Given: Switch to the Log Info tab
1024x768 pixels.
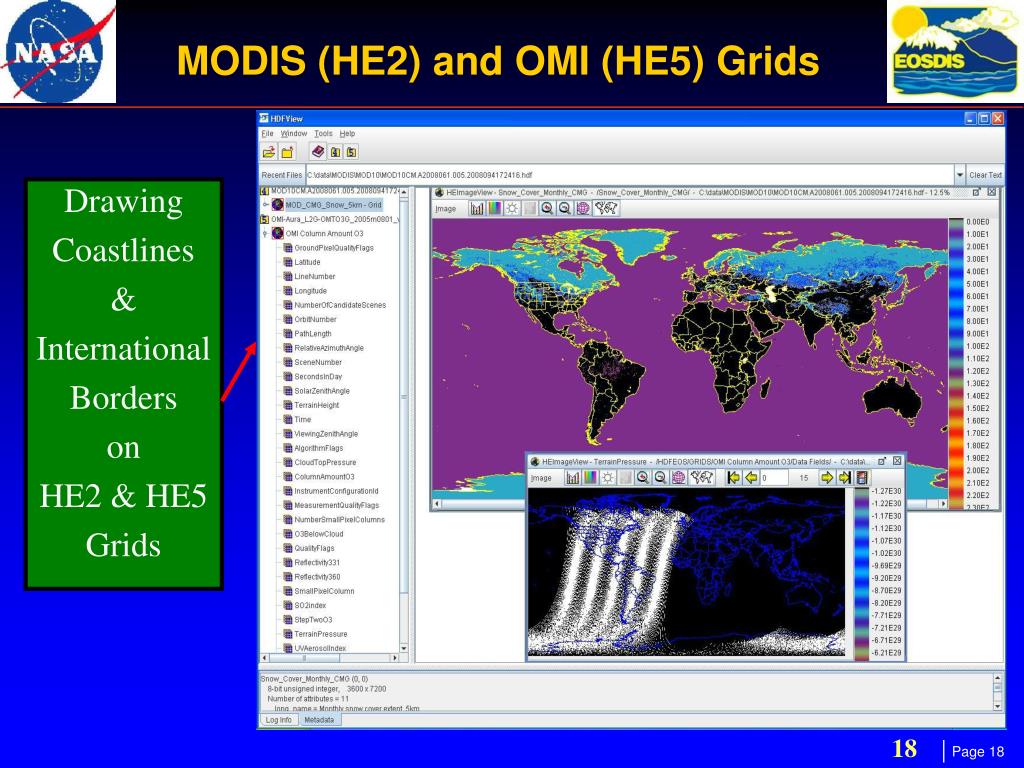Looking at the screenshot, I should point(279,720).
